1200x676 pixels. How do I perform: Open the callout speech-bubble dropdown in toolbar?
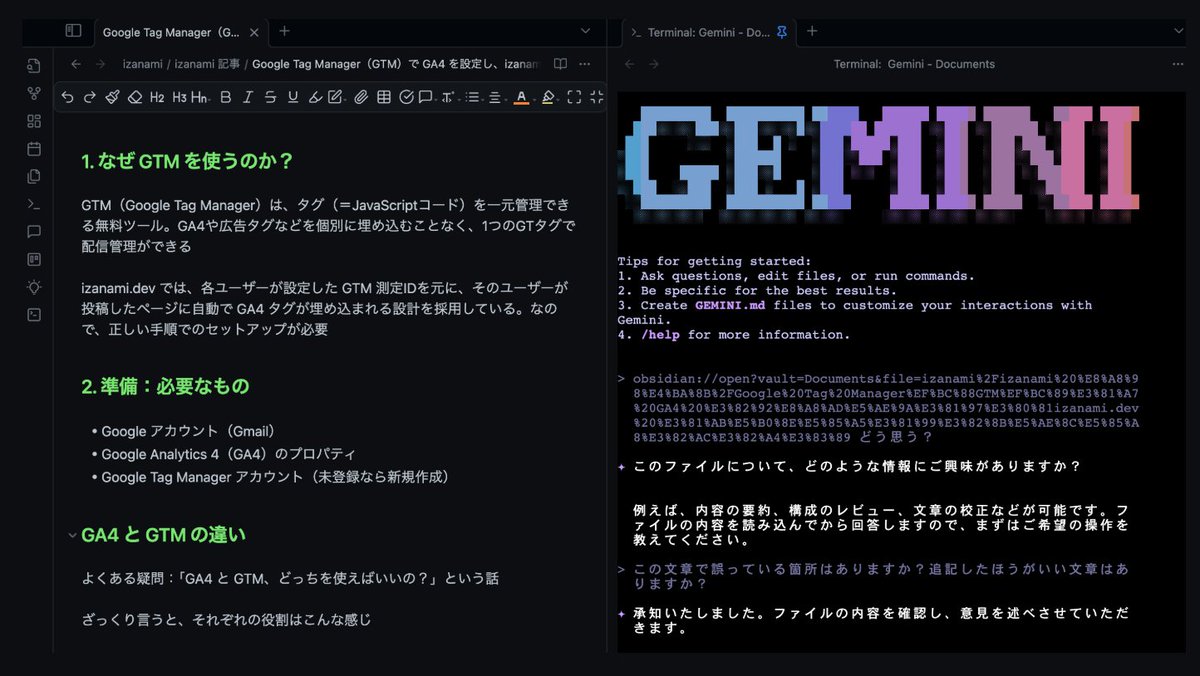[x=427, y=97]
